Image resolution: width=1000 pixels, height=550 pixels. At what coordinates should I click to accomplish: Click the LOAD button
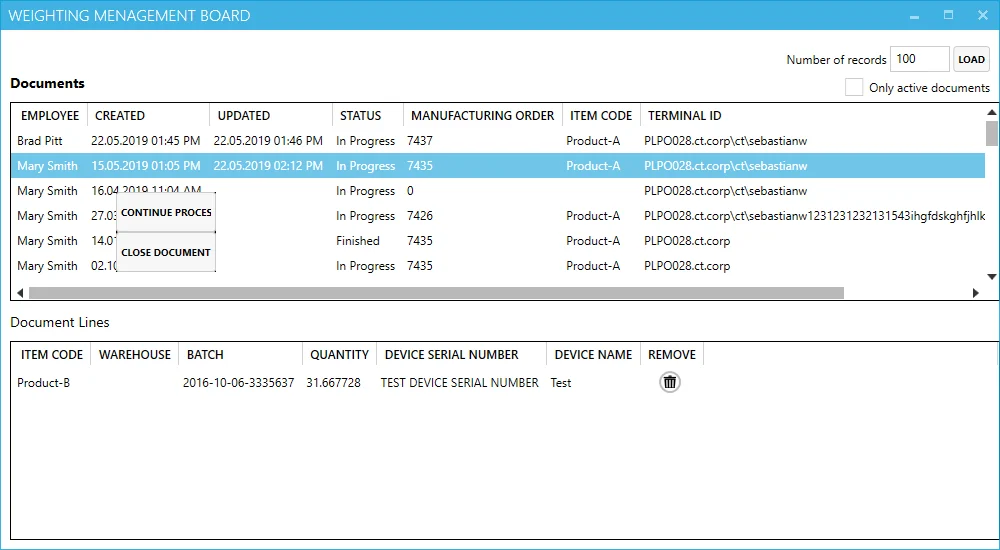point(971,59)
